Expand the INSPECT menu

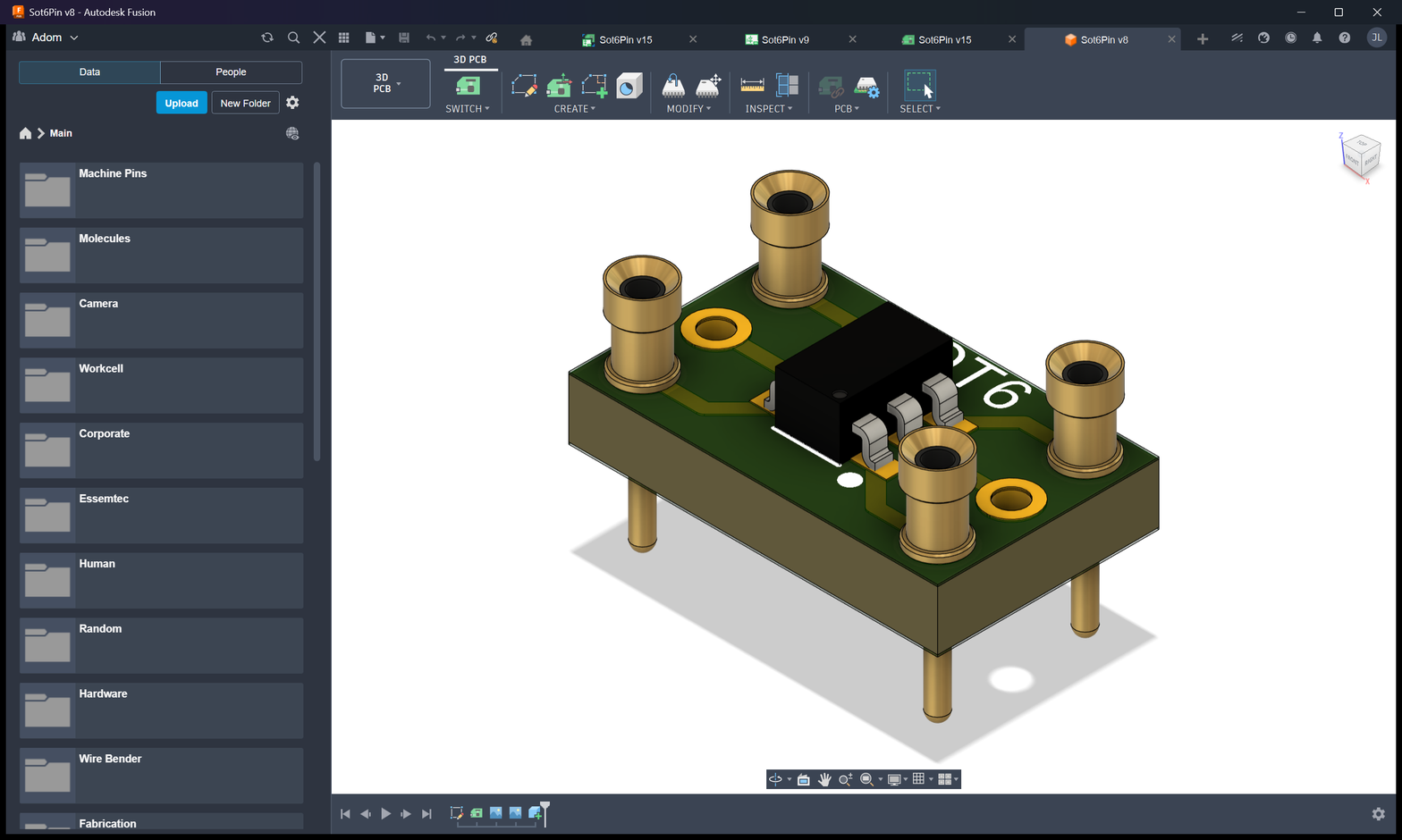tap(769, 109)
